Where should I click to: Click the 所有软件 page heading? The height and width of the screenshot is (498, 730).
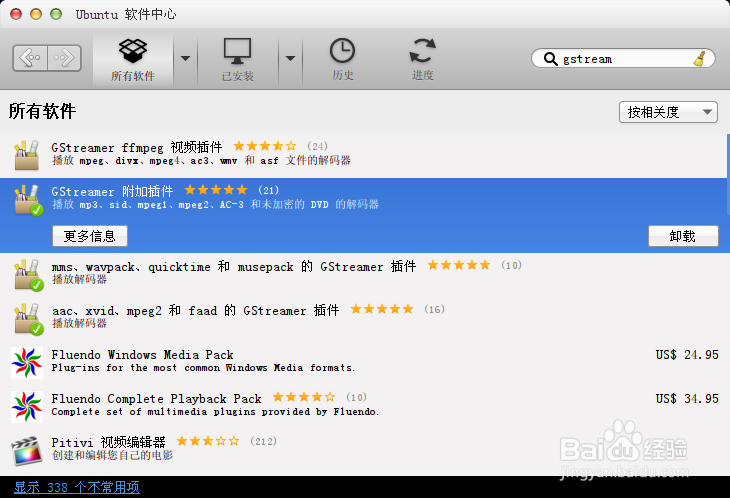[x=42, y=111]
